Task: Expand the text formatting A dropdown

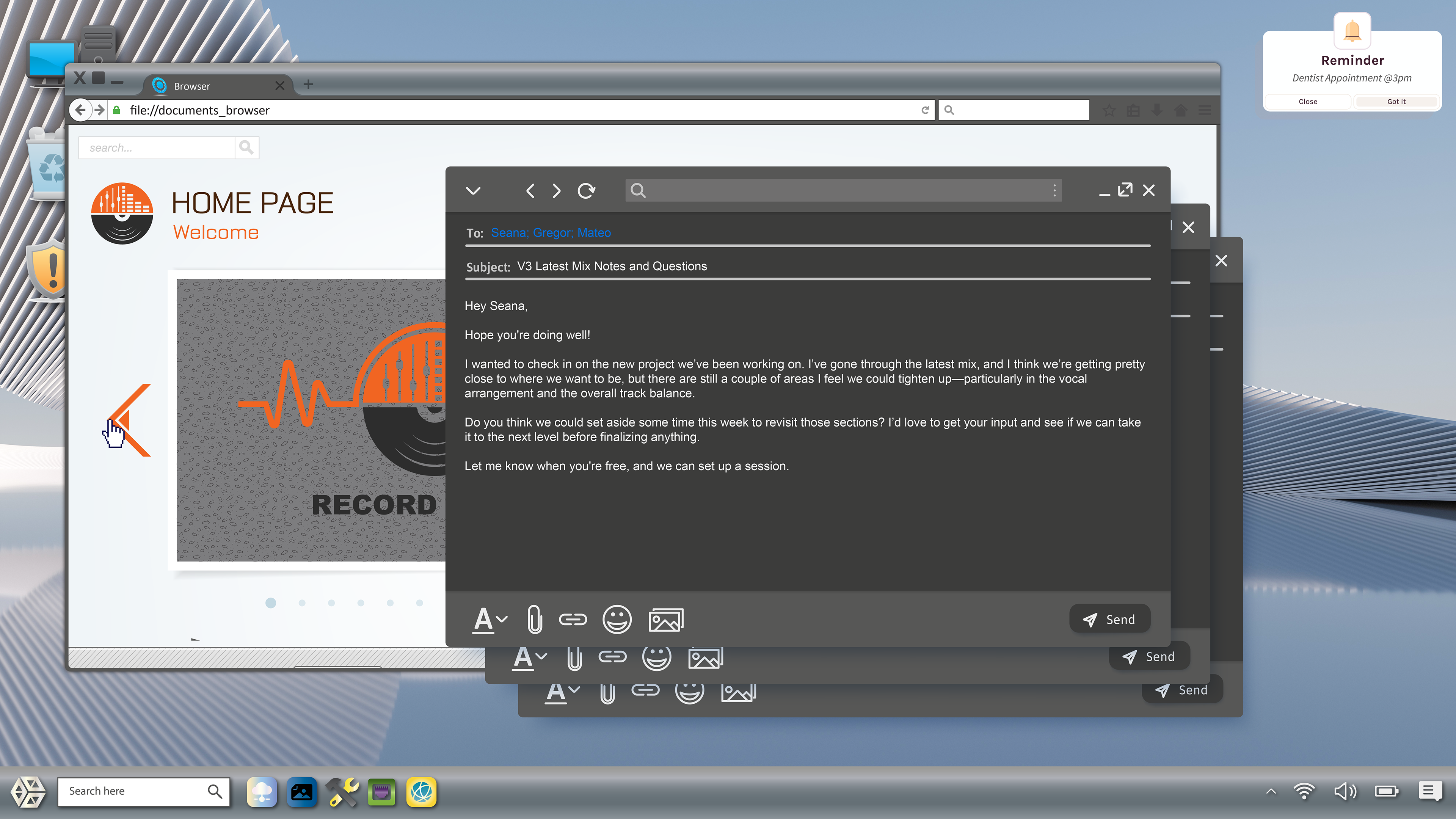Action: click(x=490, y=620)
